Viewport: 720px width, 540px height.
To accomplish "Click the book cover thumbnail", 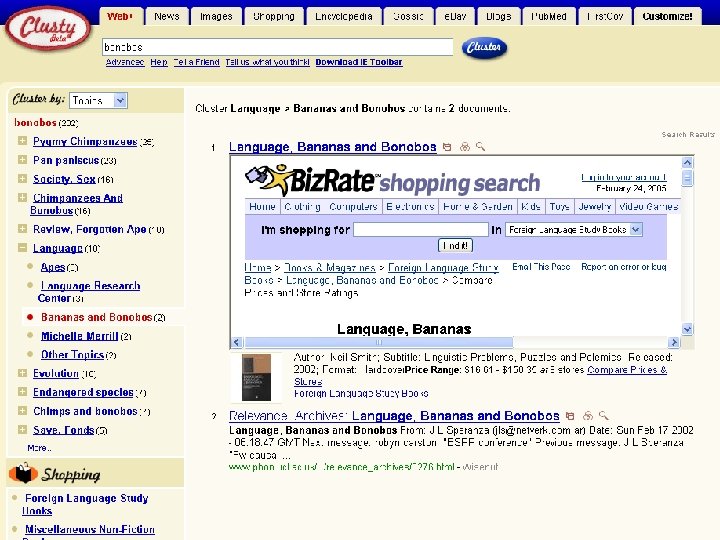I will click(256, 378).
